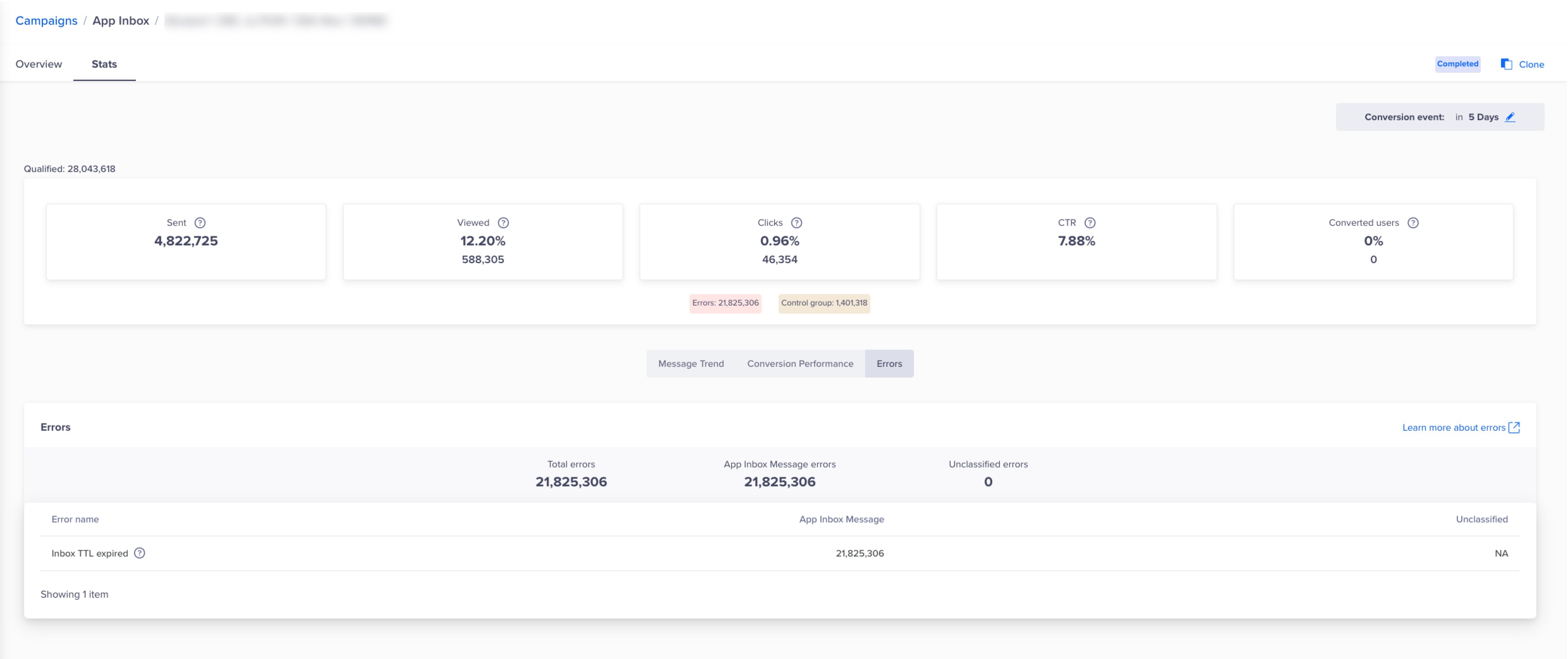Open the CTR metric help icon
The height and width of the screenshot is (659, 1568).
[x=1090, y=223]
